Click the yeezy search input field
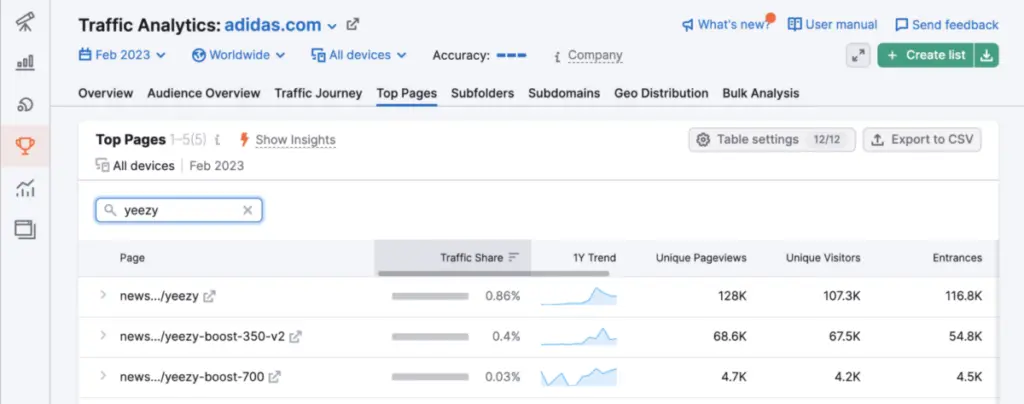Viewport: 1024px width, 404px height. [x=180, y=211]
